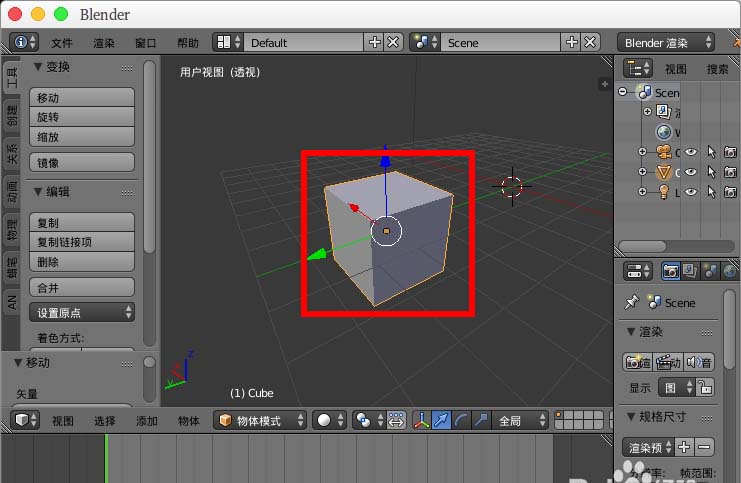Switch to the Render Layers properties tab

click(x=690, y=271)
